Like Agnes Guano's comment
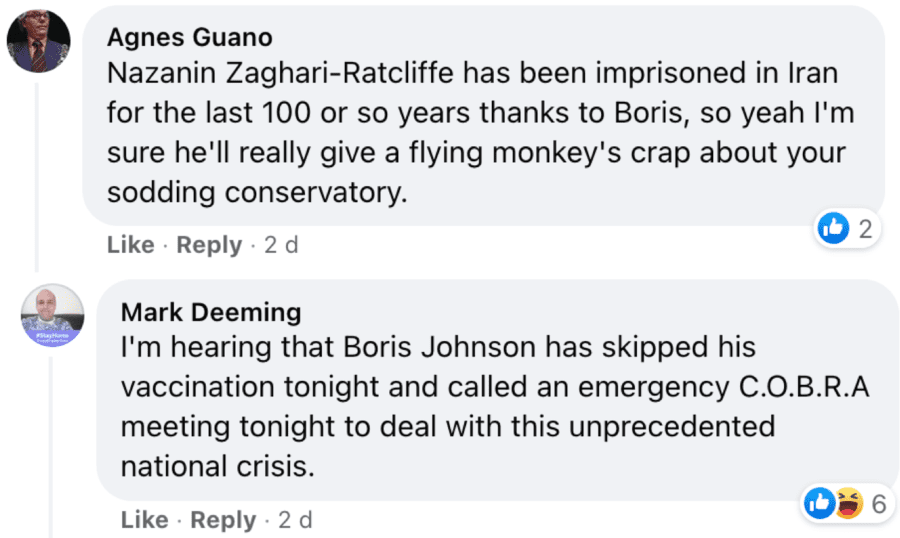The width and height of the screenshot is (900, 538). coord(130,245)
